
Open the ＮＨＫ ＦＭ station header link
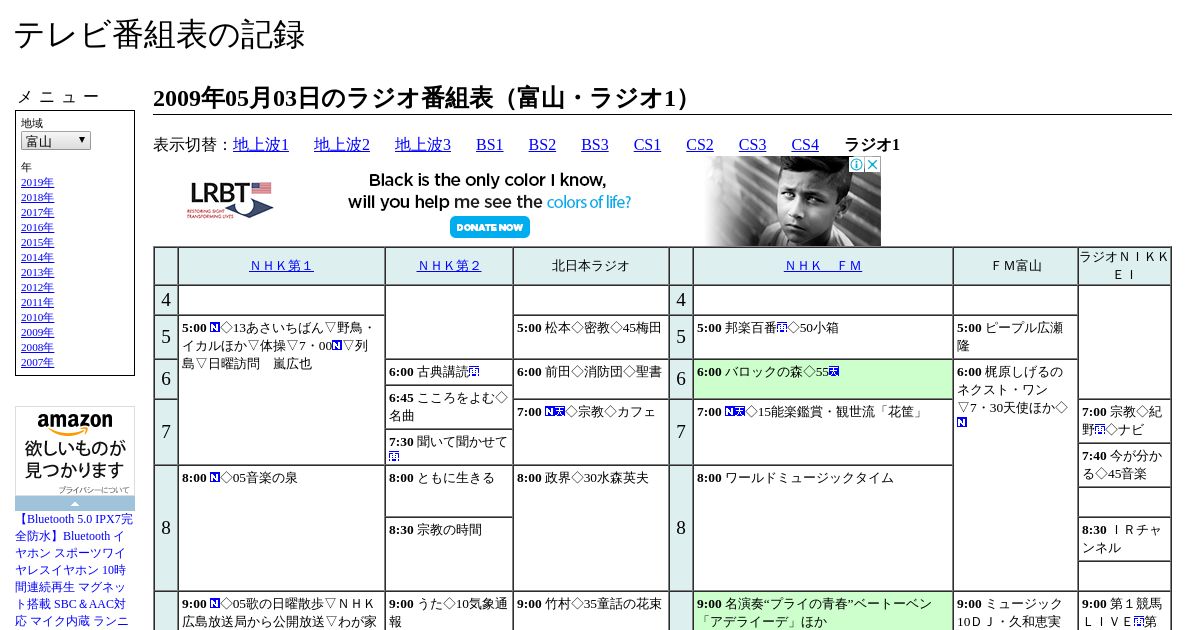pyautogui.click(x=823, y=266)
